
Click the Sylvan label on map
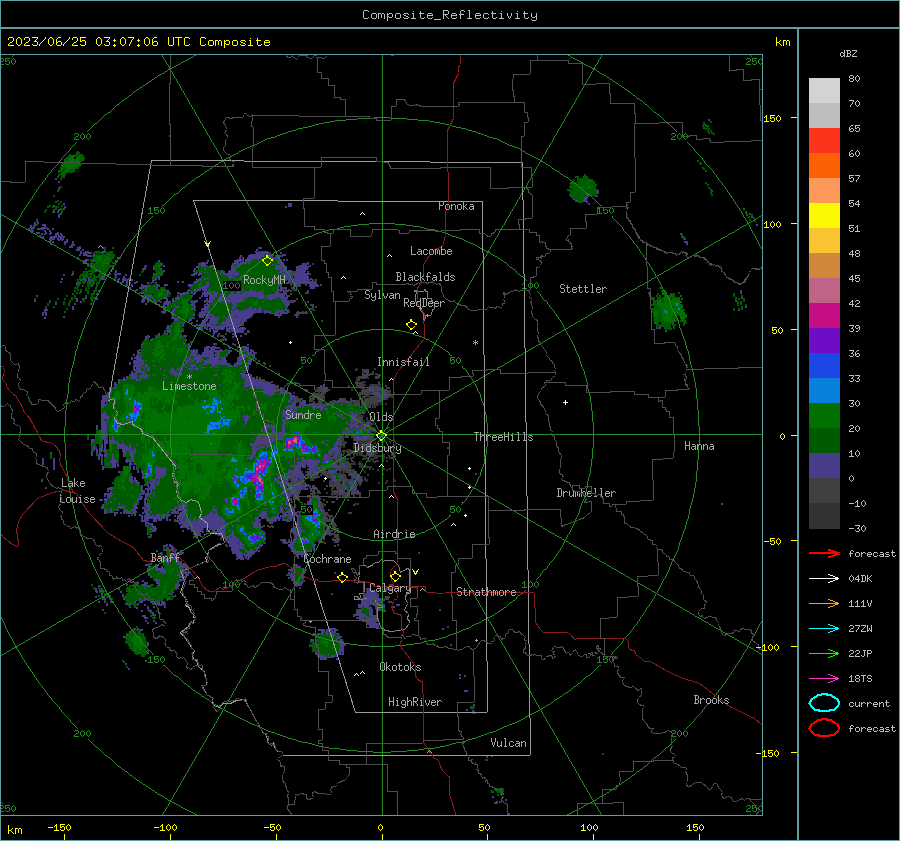(x=382, y=295)
